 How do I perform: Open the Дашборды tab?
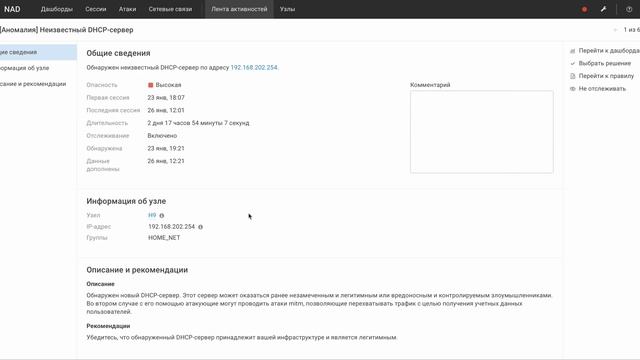pyautogui.click(x=57, y=9)
